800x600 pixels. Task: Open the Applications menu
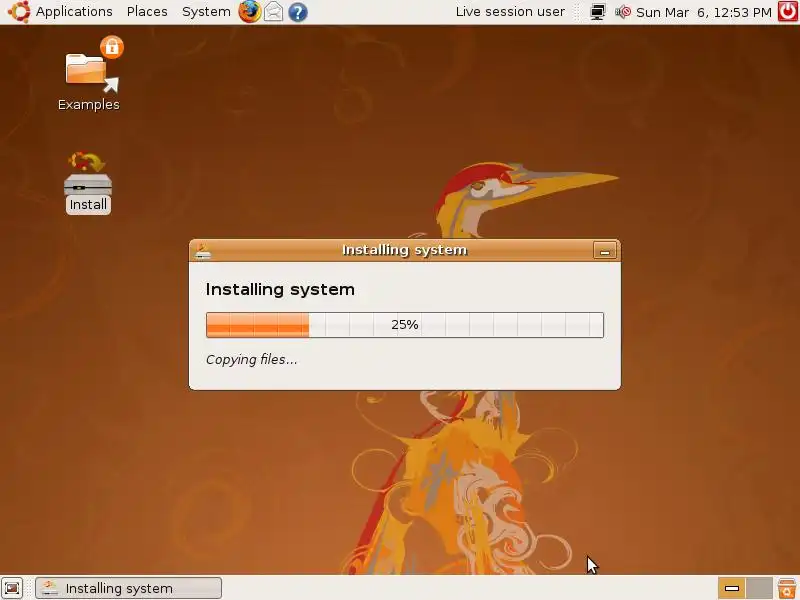coord(74,12)
